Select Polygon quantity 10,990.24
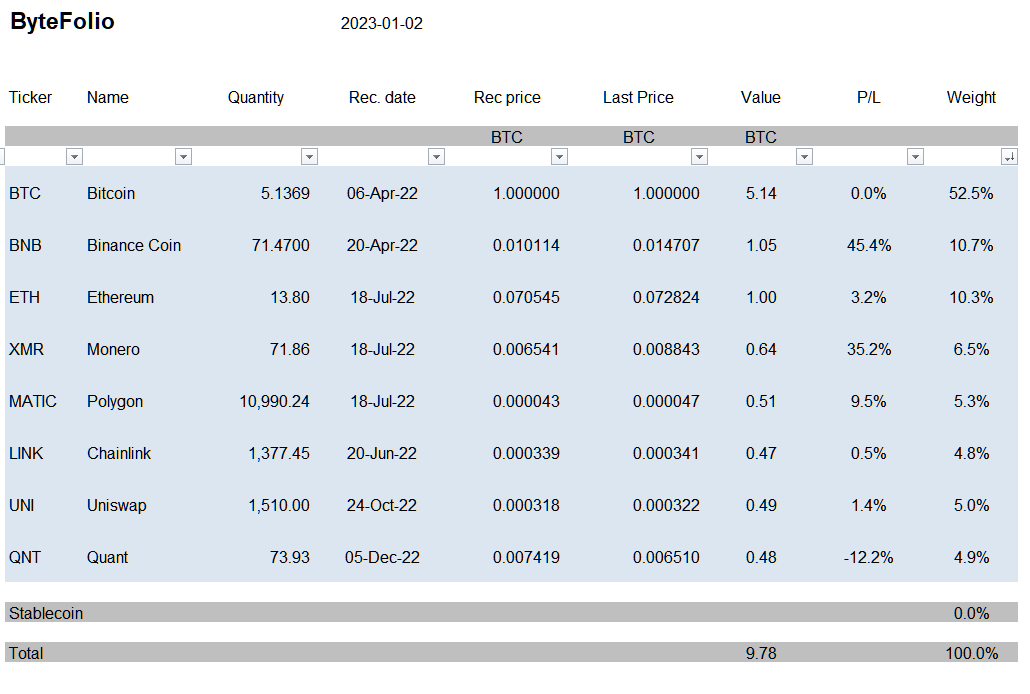 pyautogui.click(x=274, y=401)
